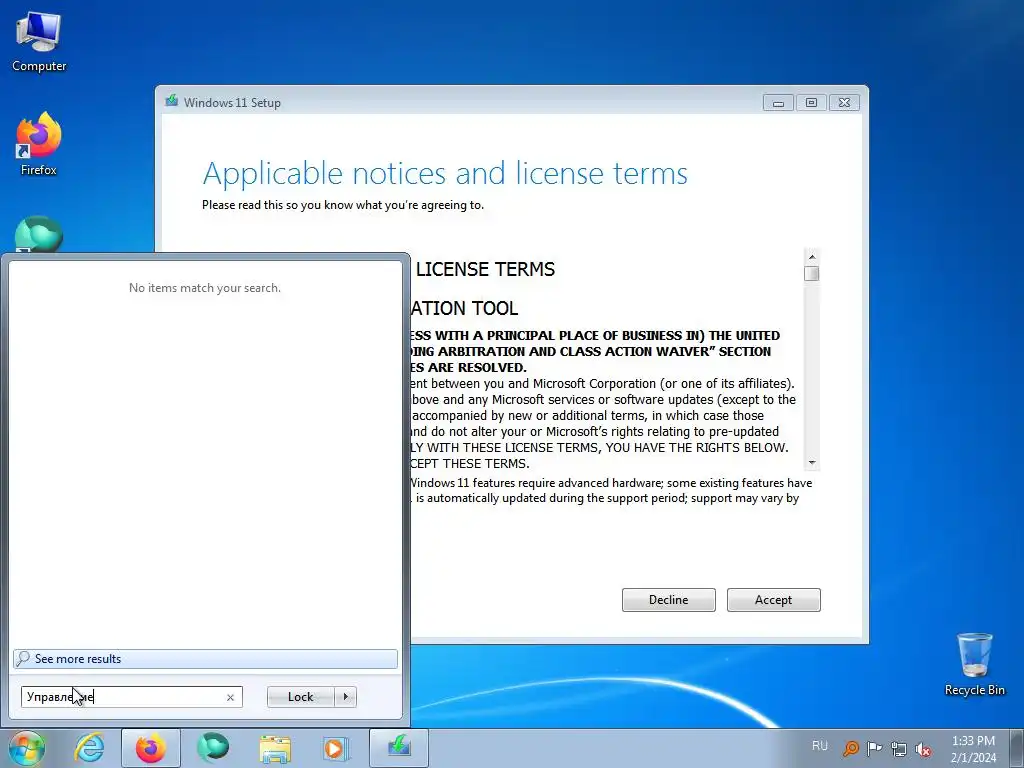
Task: Minimize the Windows 11 Setup window
Action: [778, 103]
